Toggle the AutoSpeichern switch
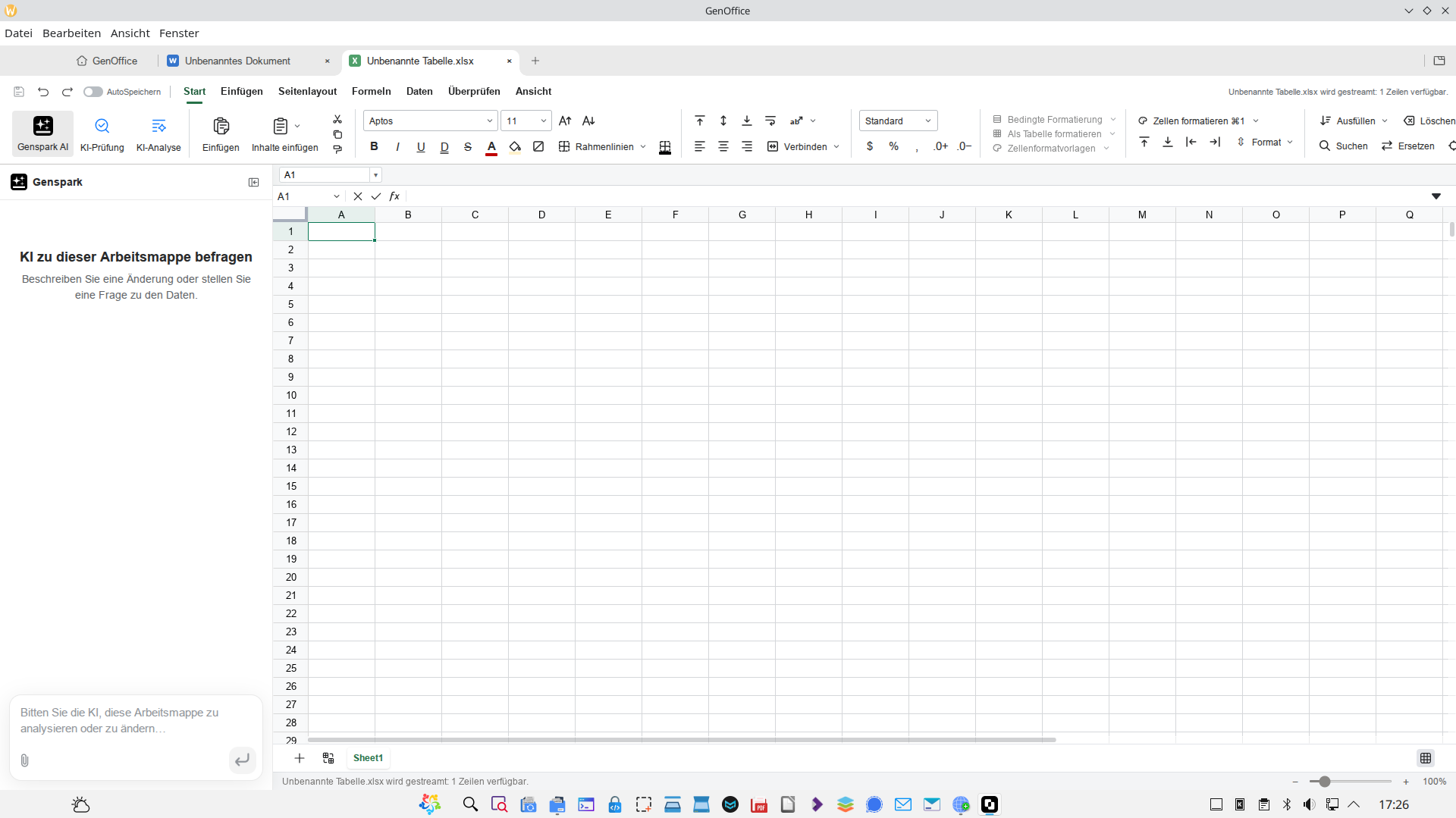The width and height of the screenshot is (1456, 818). pyautogui.click(x=93, y=92)
